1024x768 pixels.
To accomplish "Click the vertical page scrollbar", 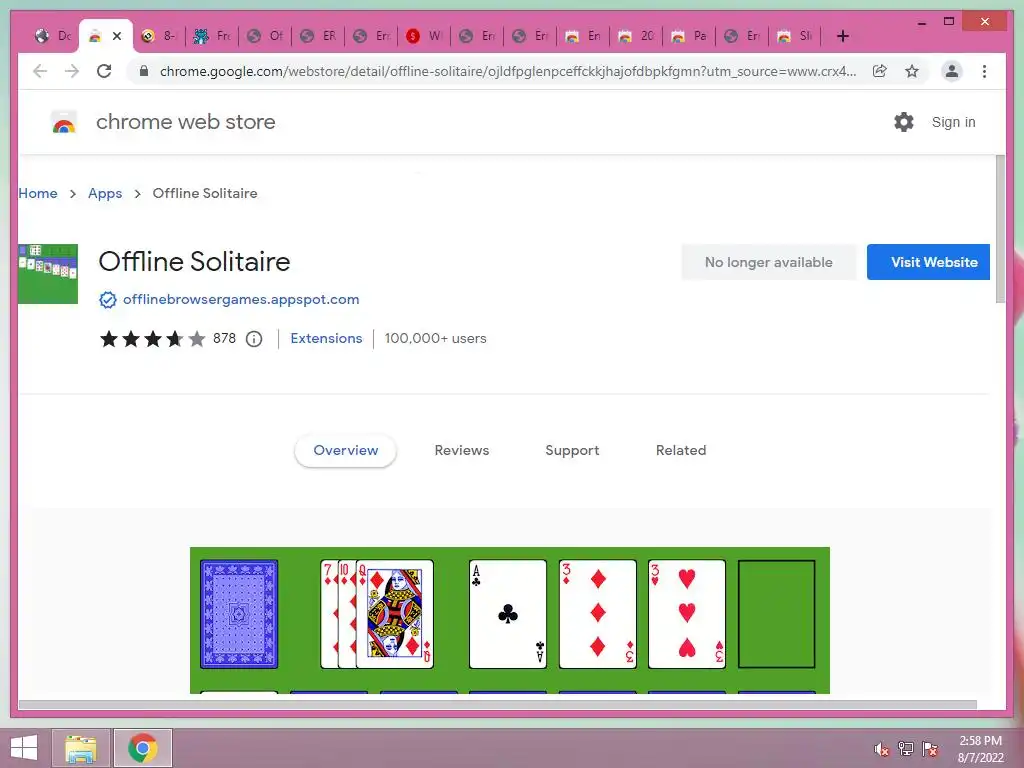I will pos(1000,229).
